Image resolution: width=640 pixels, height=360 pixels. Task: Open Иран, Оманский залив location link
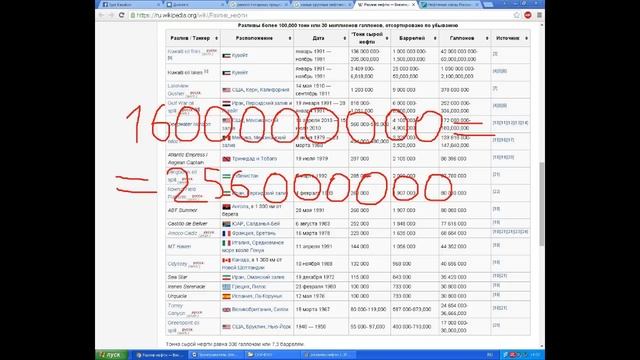pyautogui.click(x=258, y=277)
